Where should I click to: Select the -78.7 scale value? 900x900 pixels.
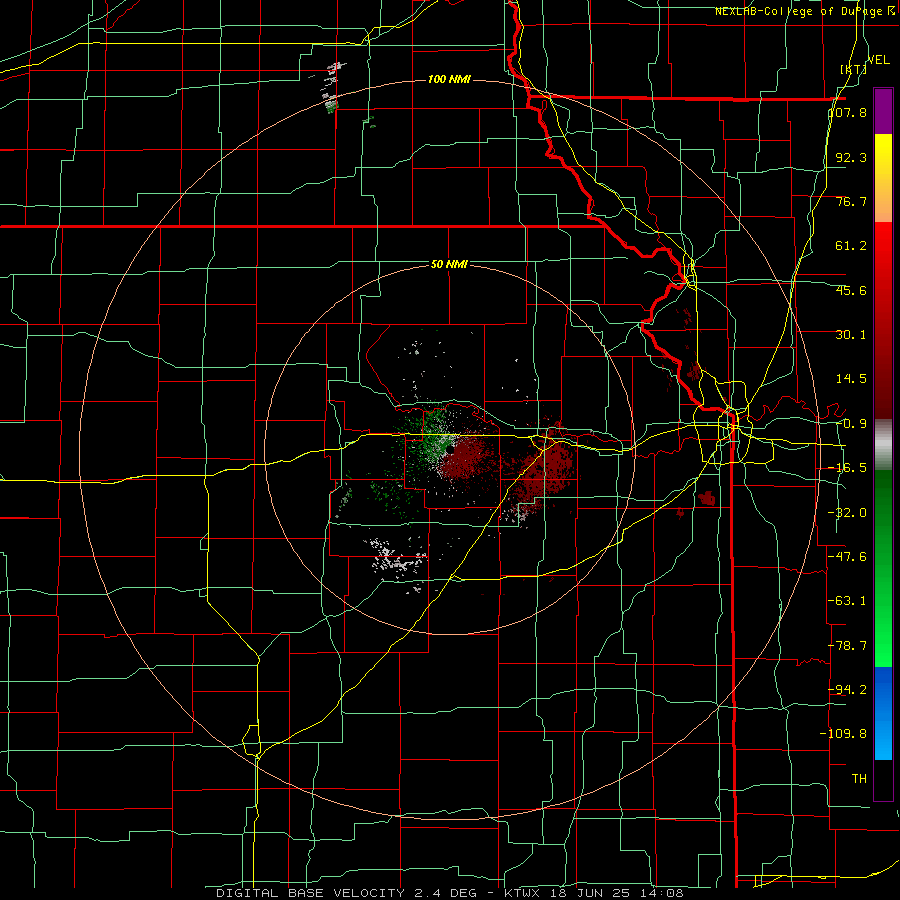[848, 646]
